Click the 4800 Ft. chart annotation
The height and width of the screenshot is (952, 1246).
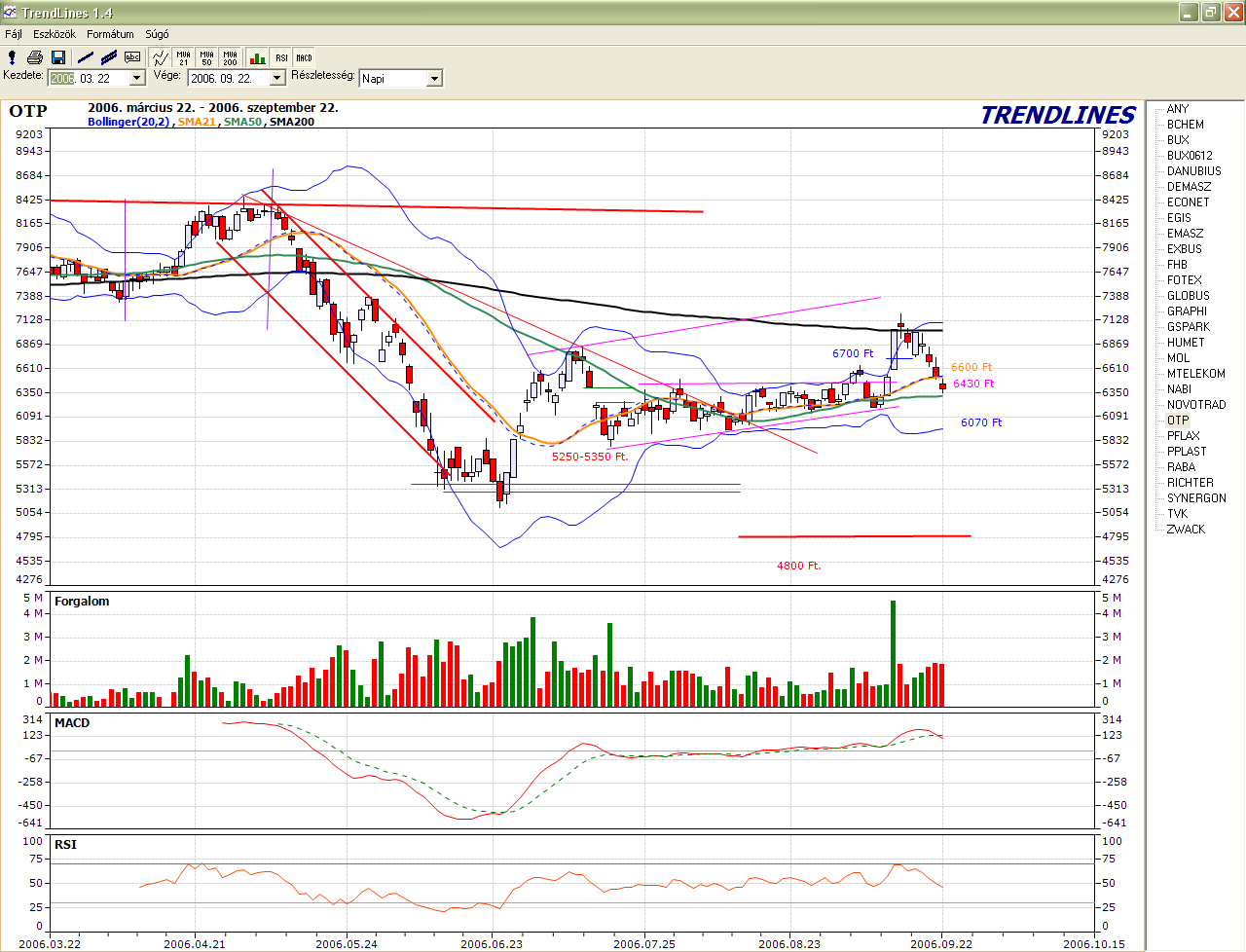pyautogui.click(x=798, y=566)
